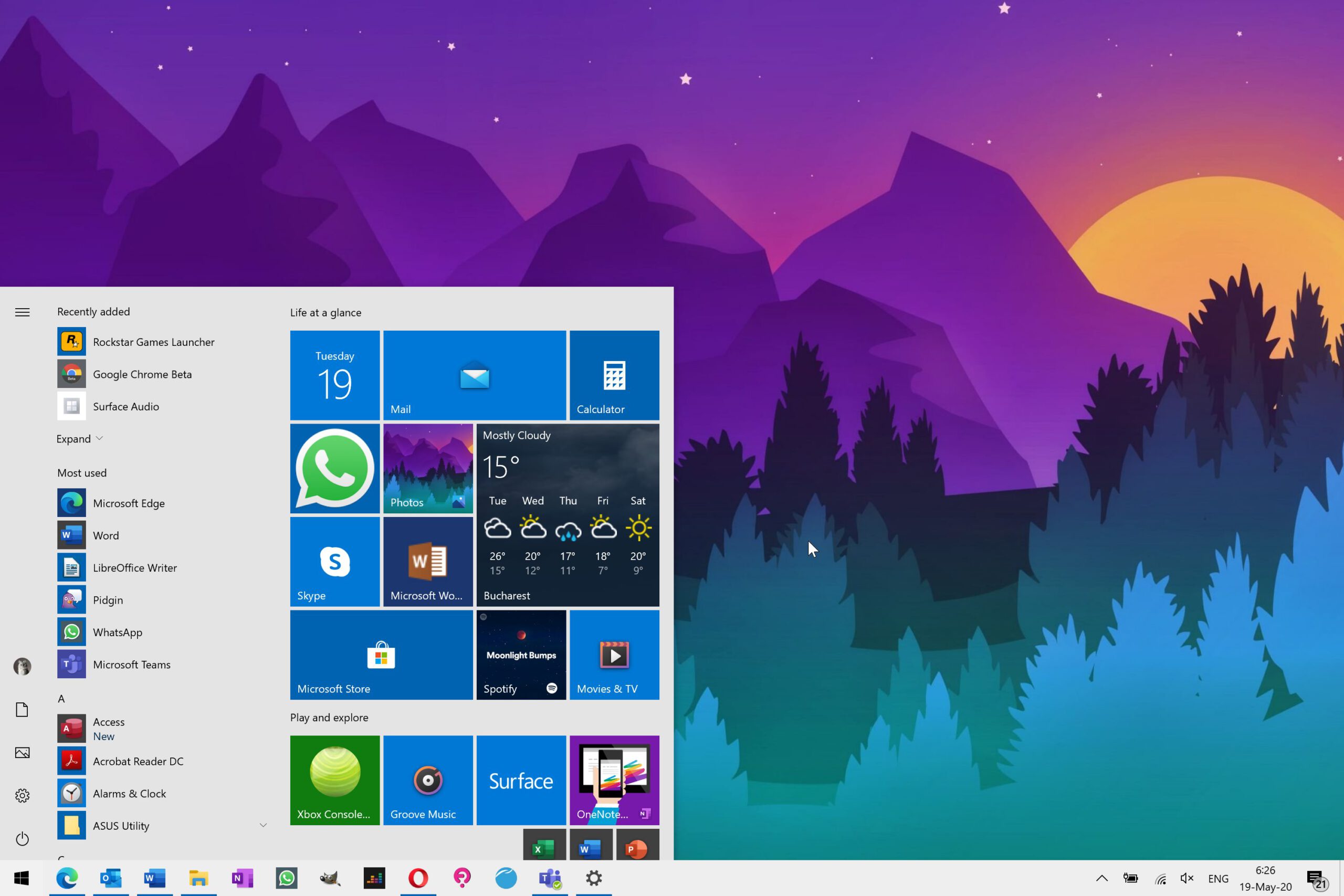
Task: Click the Play and explore group header
Action: tap(329, 718)
